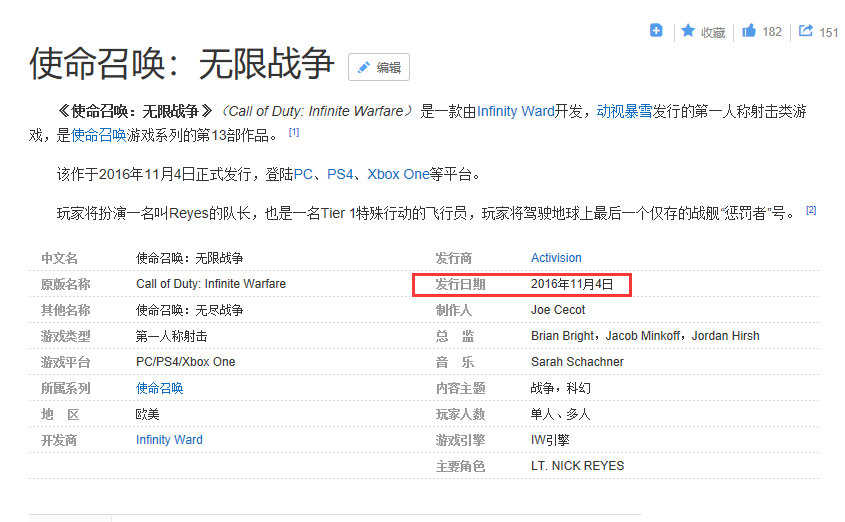Image resolution: width=845 pixels, height=522 pixels.
Task: Open the 使命召唤 link in intro paragraph
Action: (99, 135)
